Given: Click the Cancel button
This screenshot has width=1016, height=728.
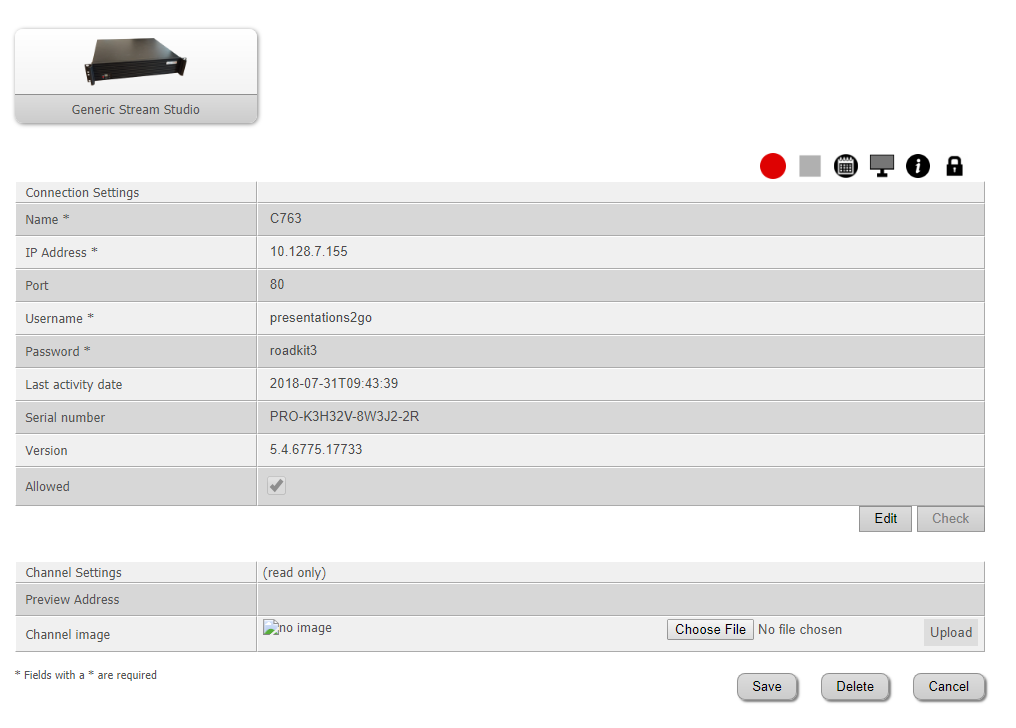Looking at the screenshot, I should click(949, 687).
